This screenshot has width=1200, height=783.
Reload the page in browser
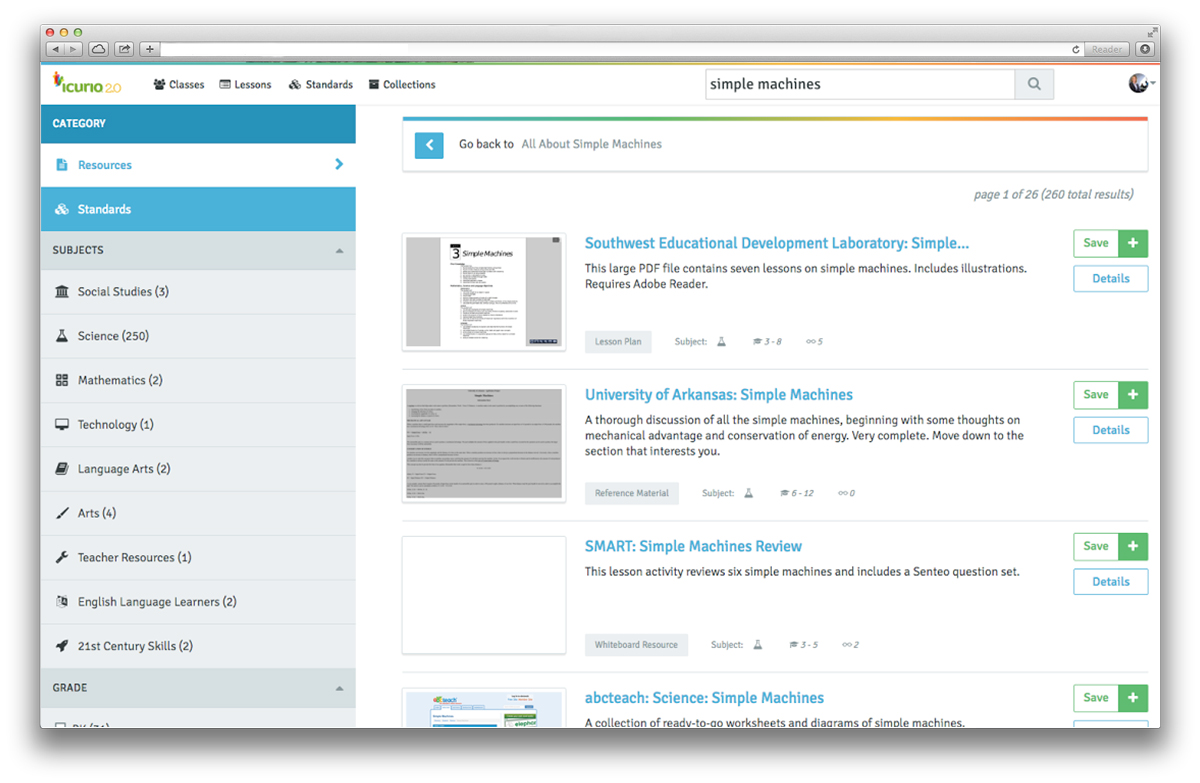[1076, 49]
